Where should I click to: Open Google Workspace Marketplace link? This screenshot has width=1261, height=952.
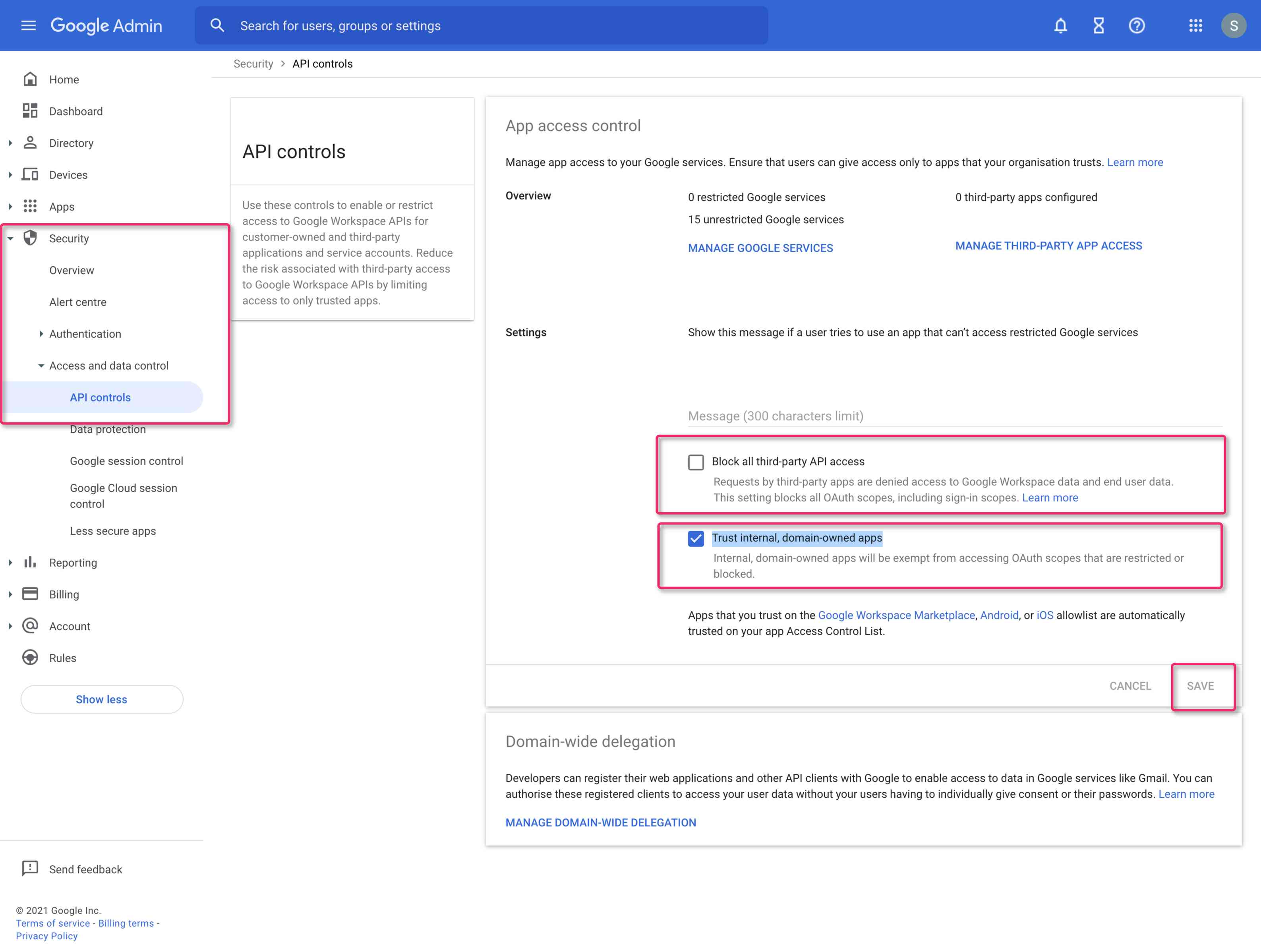[x=896, y=615]
